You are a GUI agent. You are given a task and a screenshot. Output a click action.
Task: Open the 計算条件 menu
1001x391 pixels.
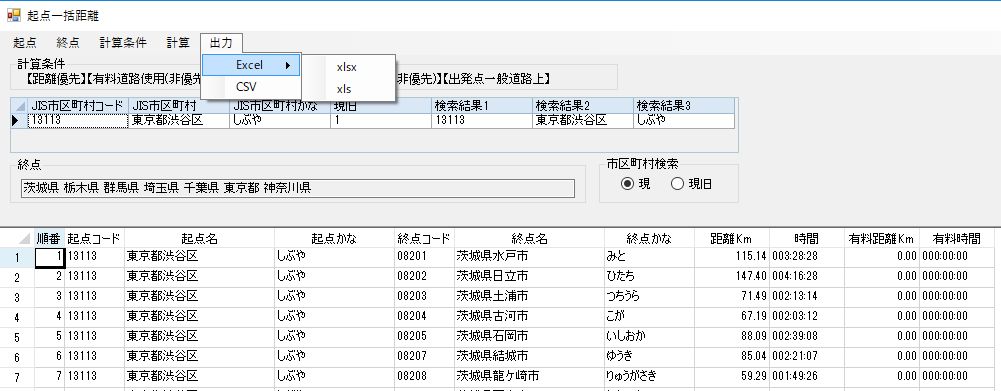pyautogui.click(x=123, y=43)
